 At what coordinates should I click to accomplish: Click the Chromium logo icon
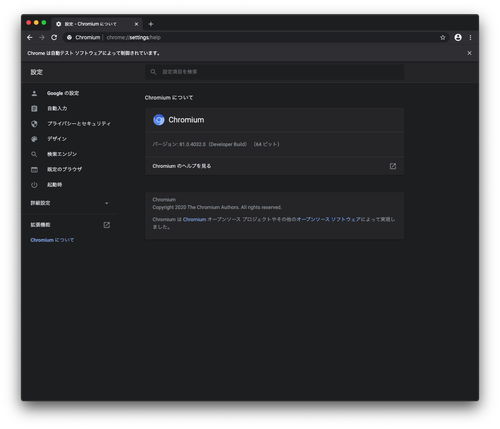159,120
